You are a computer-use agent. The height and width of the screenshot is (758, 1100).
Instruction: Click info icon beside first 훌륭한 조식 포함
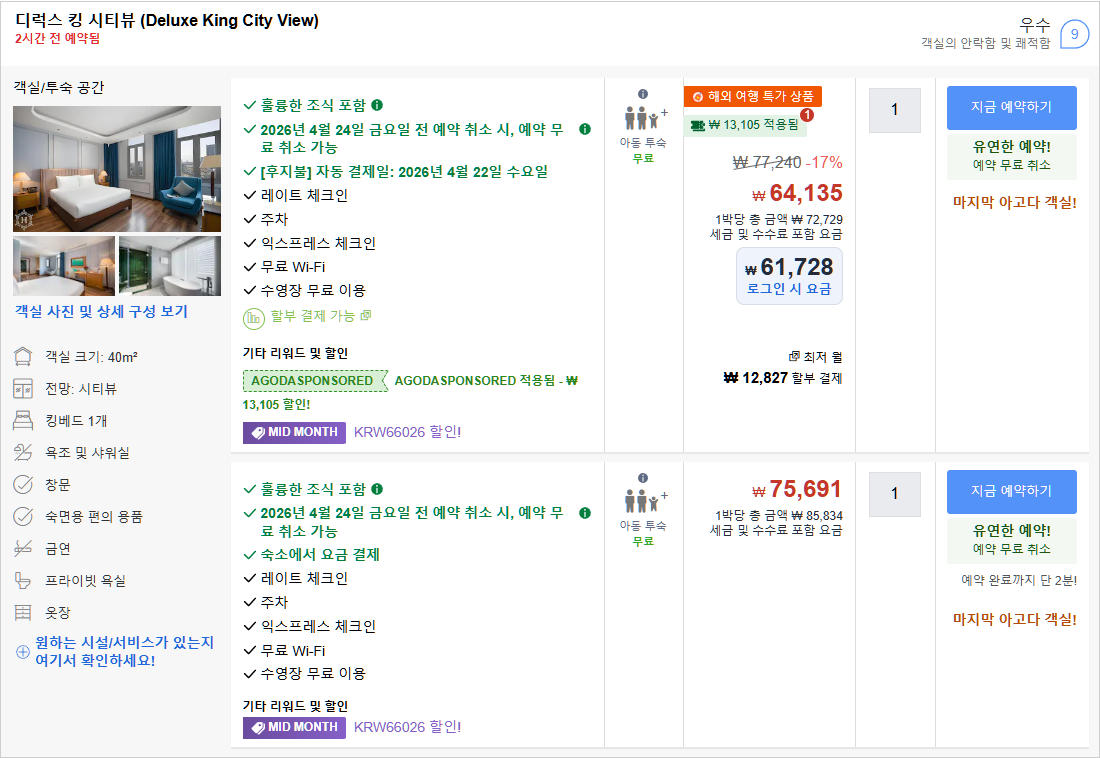[x=377, y=105]
